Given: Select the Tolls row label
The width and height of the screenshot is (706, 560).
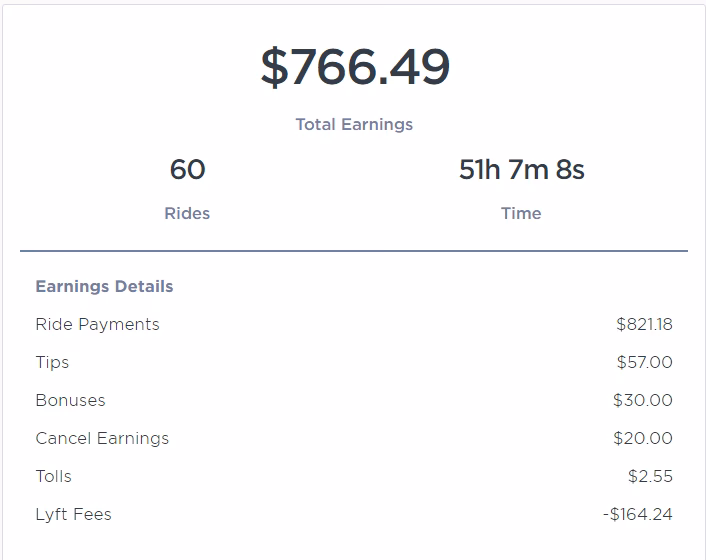Looking at the screenshot, I should [53, 476].
